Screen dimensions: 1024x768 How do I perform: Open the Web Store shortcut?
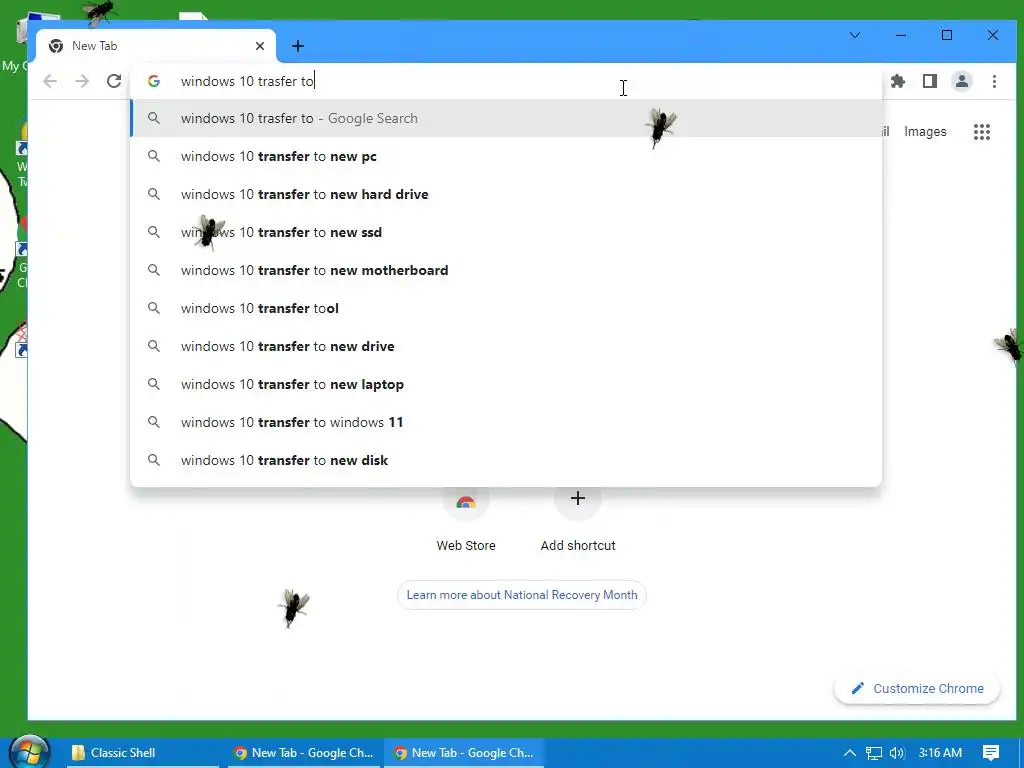(466, 519)
